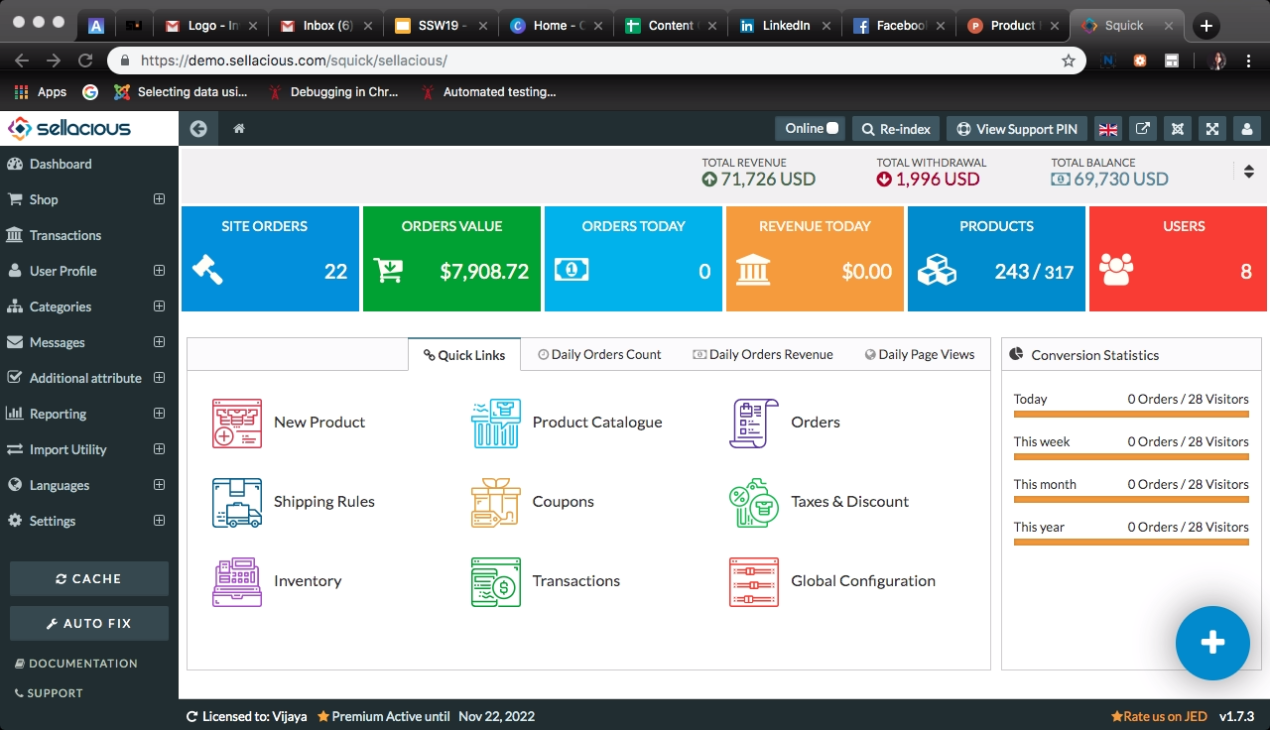The width and height of the screenshot is (1270, 730).
Task: Click the v1.7.3 version text
Action: click(1238, 716)
